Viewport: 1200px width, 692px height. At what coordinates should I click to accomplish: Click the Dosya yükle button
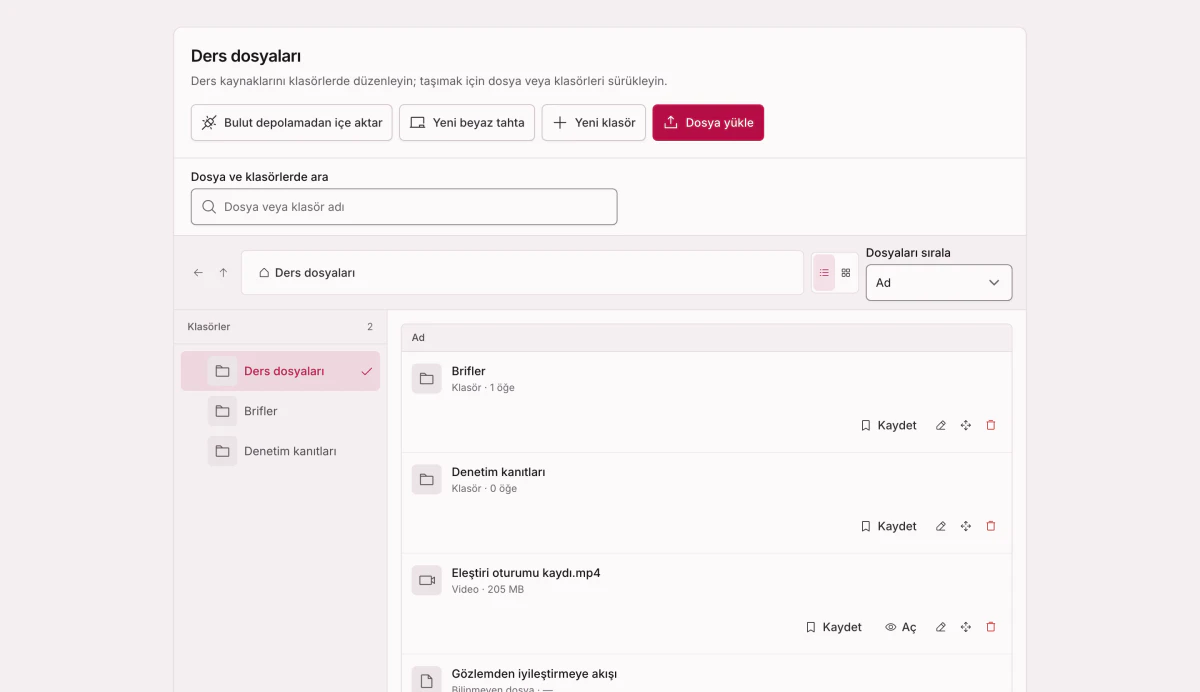click(708, 123)
